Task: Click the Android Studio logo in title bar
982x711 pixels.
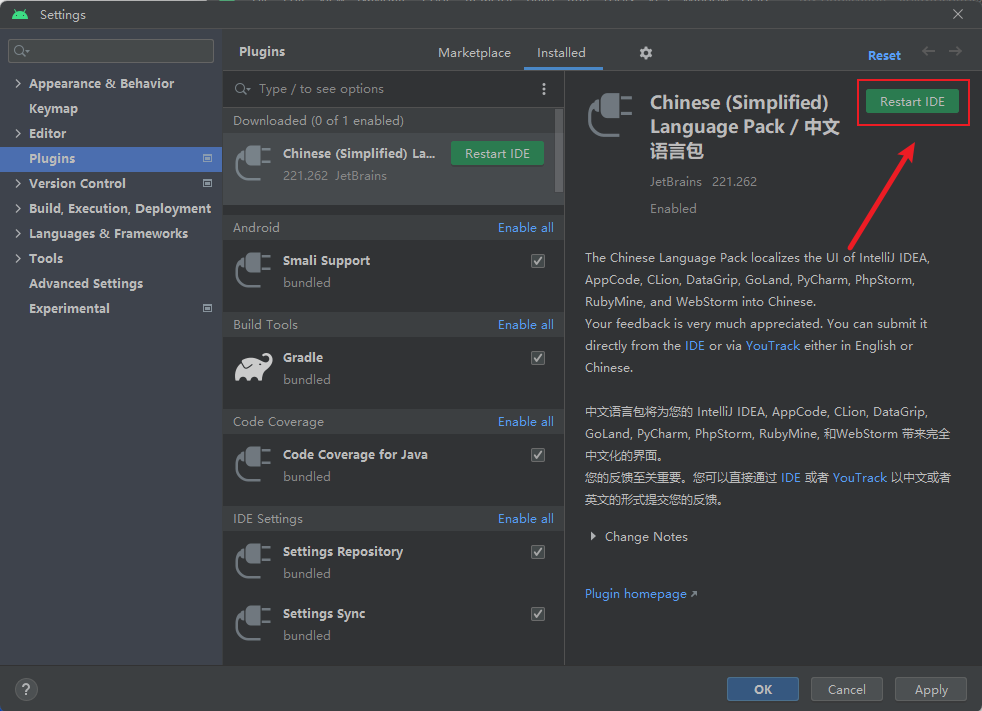Action: point(20,14)
